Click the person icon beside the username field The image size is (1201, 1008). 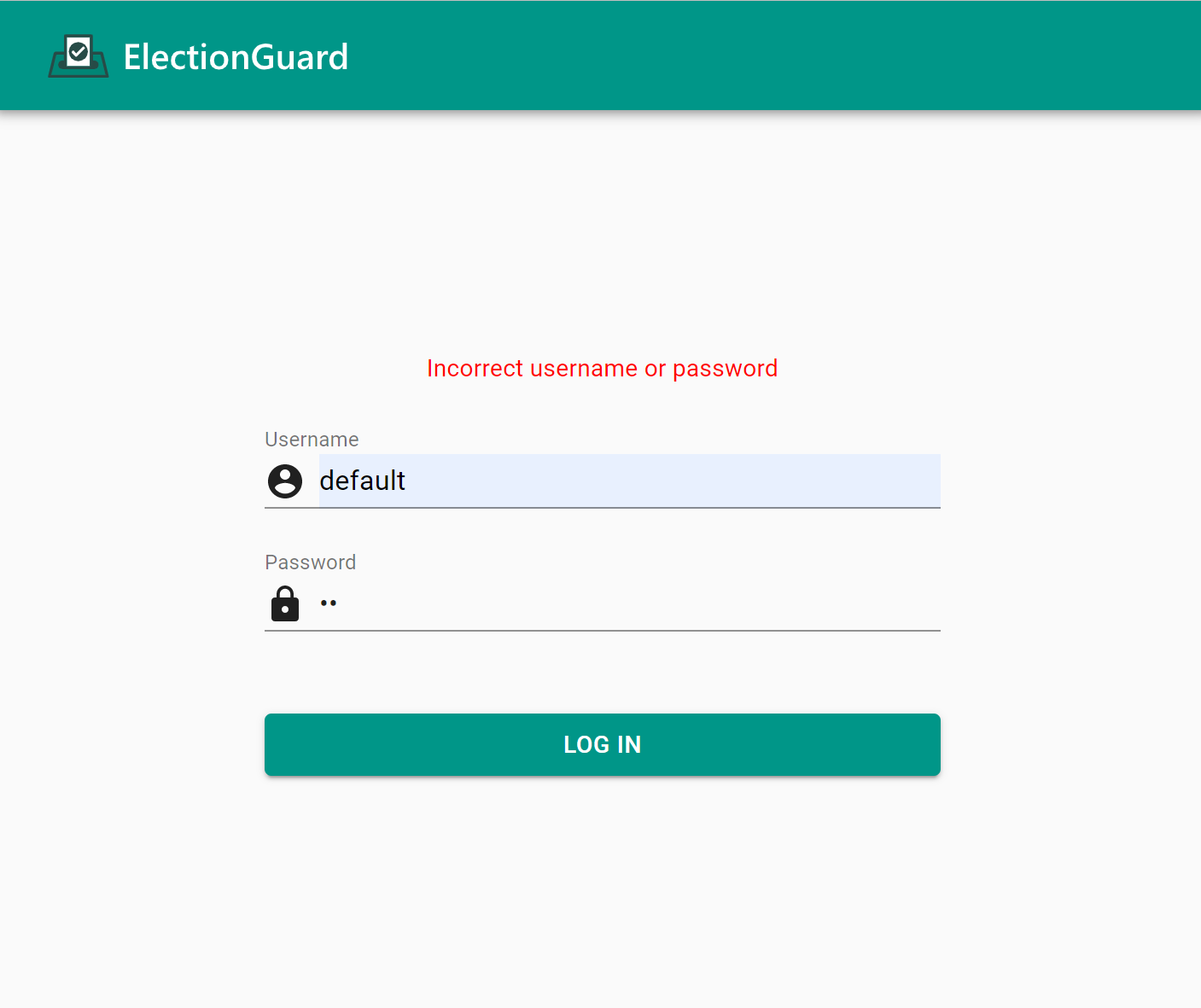pyautogui.click(x=285, y=481)
